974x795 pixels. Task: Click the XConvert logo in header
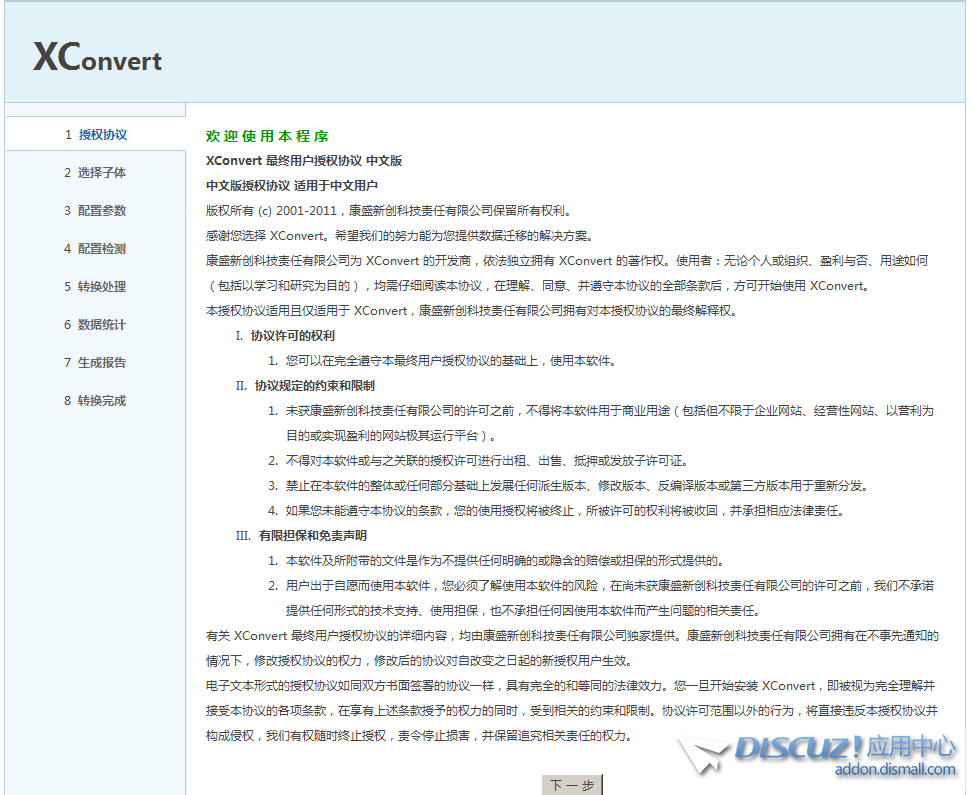tap(98, 57)
